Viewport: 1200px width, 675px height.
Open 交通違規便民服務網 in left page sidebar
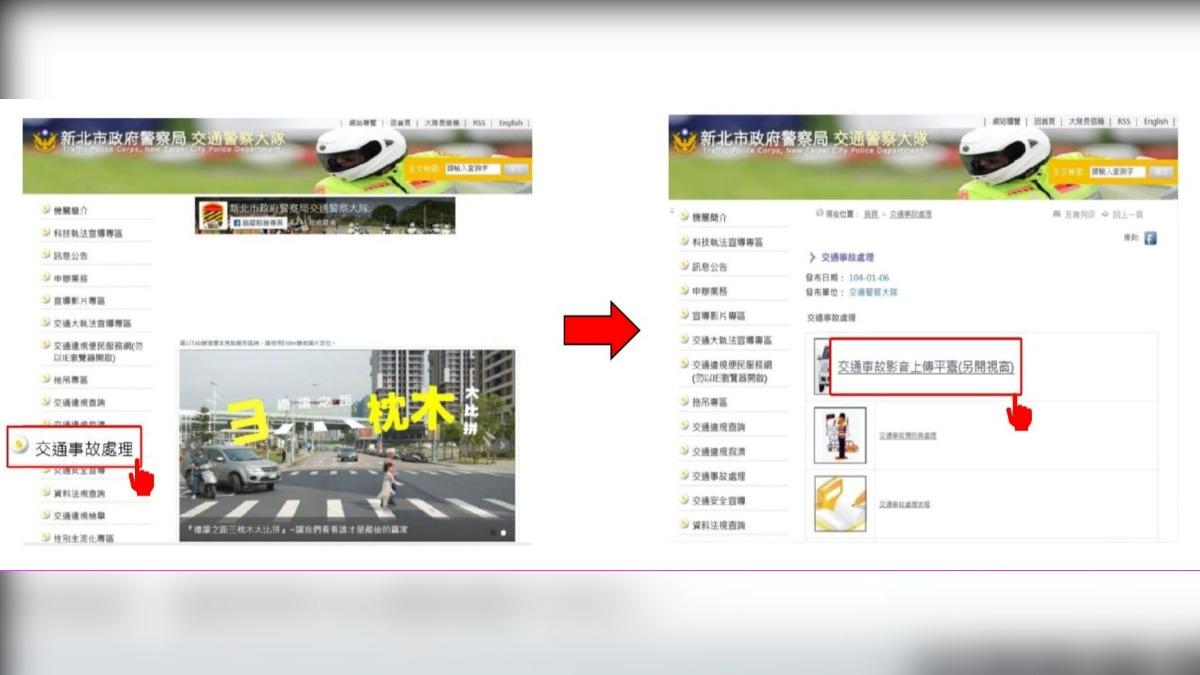click(x=97, y=351)
